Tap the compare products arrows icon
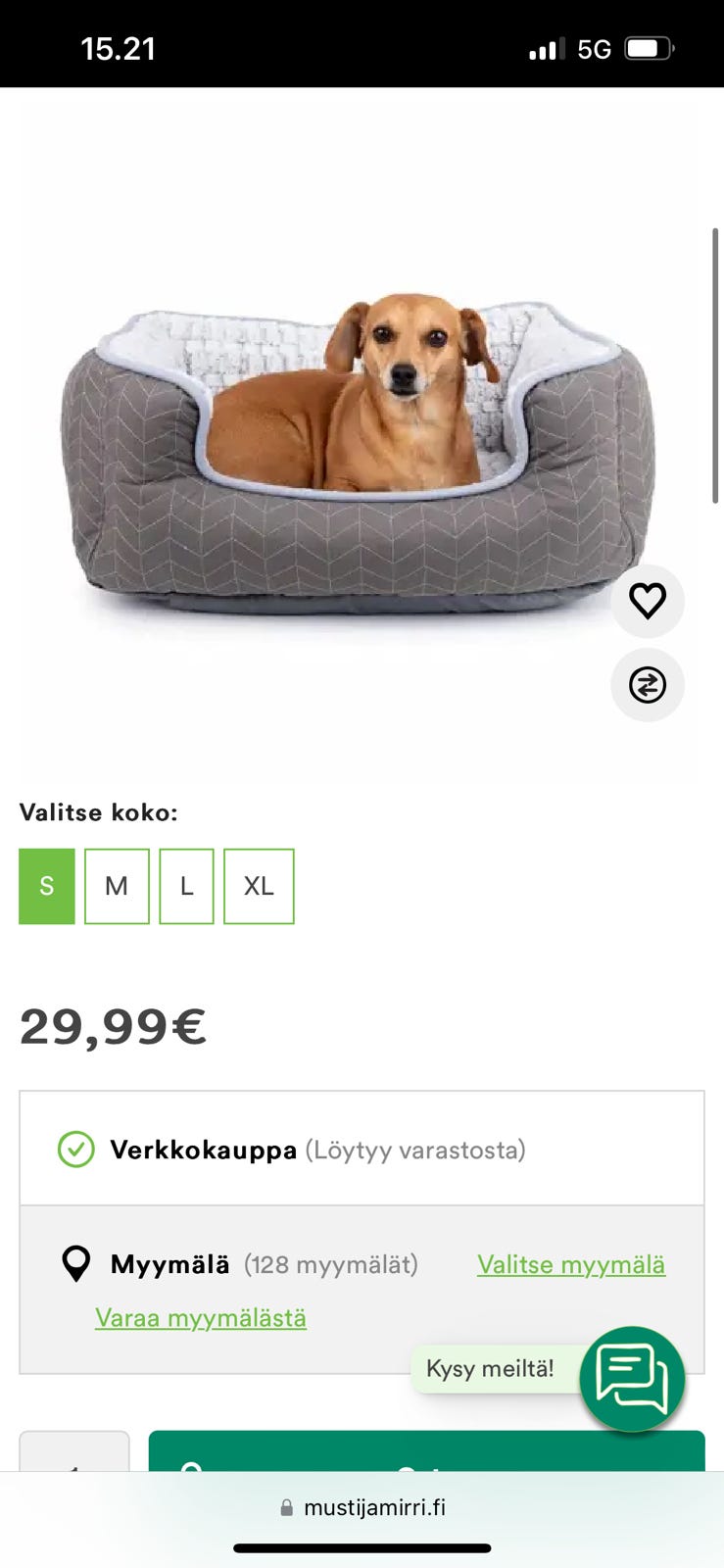 (648, 684)
